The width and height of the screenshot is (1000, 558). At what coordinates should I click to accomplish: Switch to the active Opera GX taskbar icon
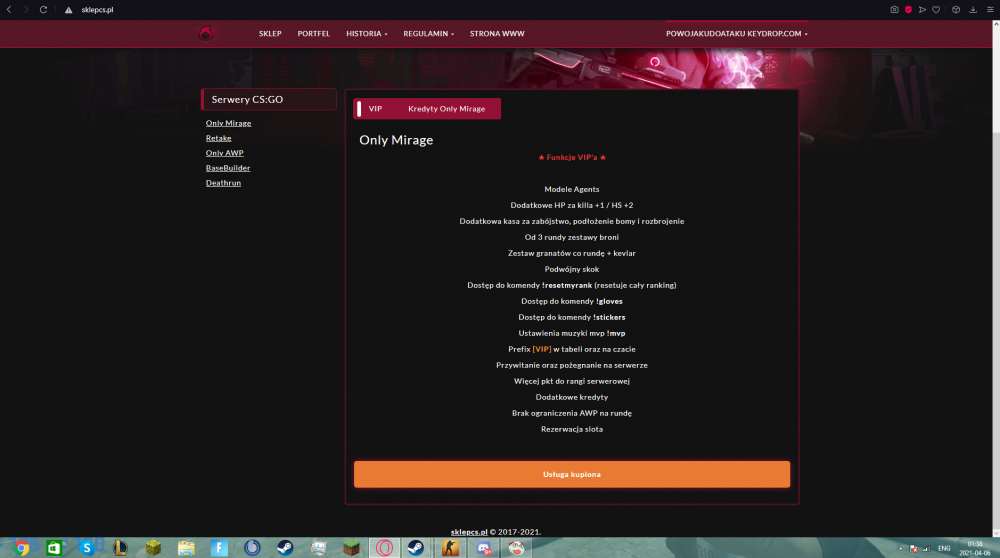click(x=384, y=548)
